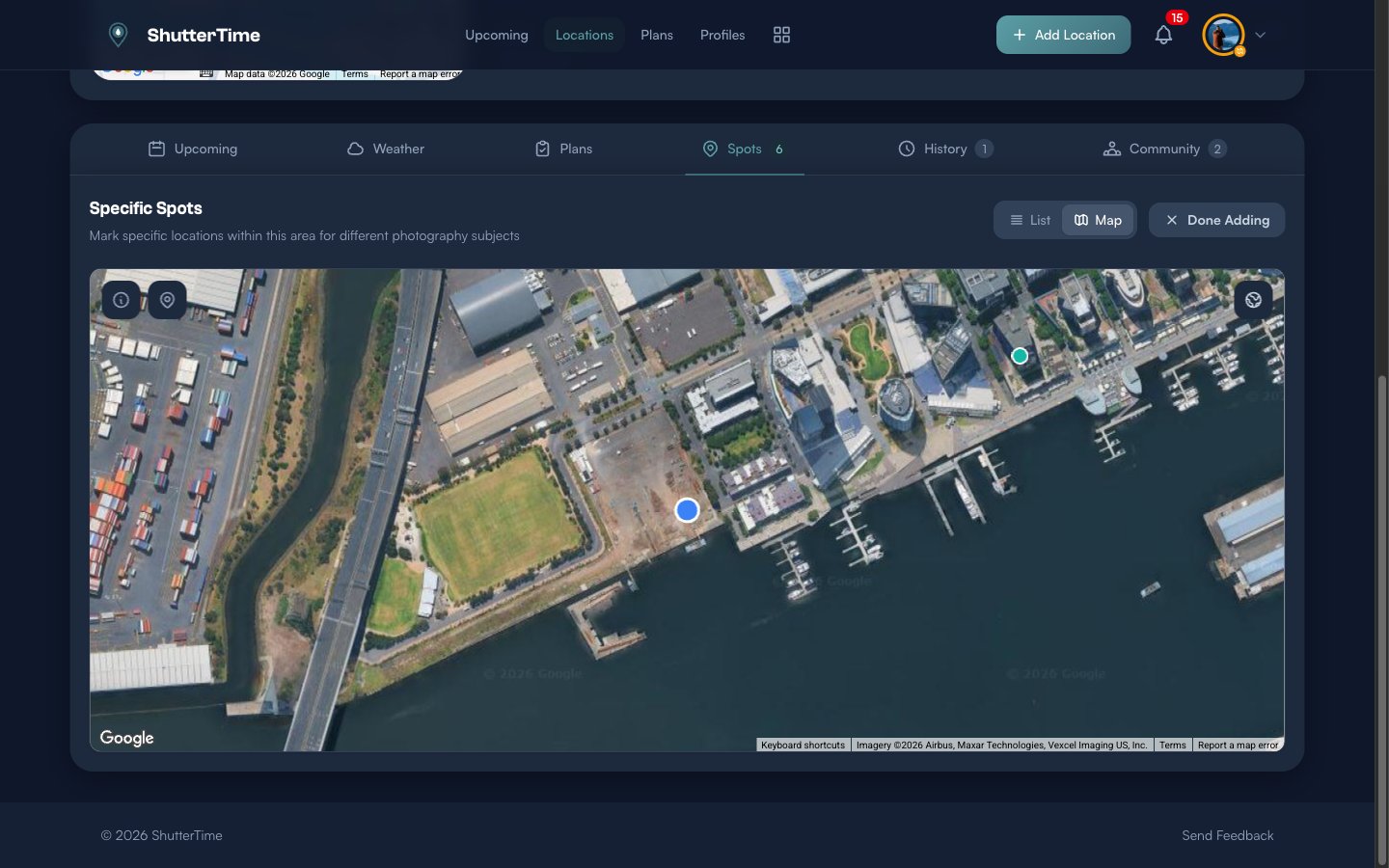
Task: Switch to the Plans tab with clipboard icon
Action: coord(563,149)
